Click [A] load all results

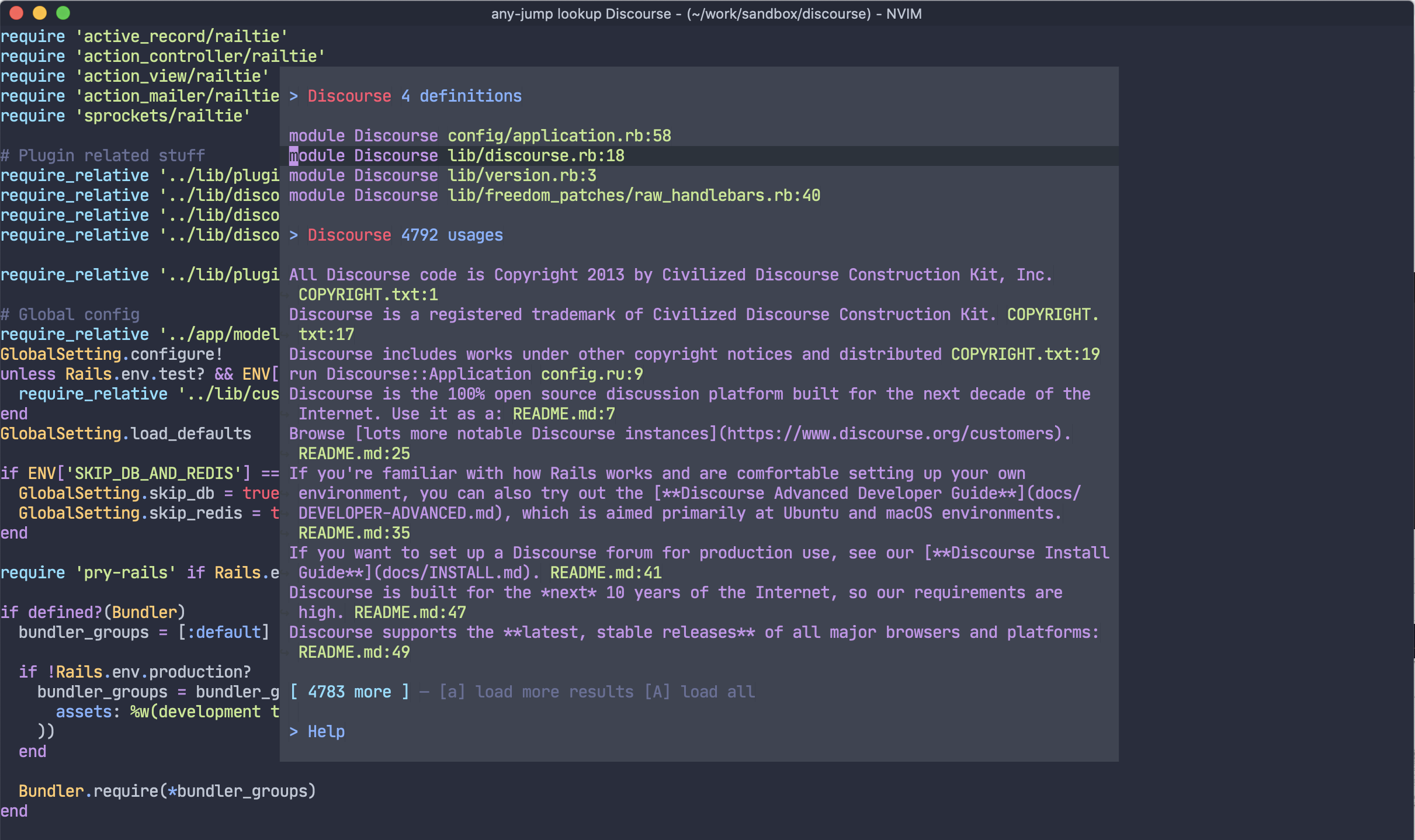click(700, 692)
